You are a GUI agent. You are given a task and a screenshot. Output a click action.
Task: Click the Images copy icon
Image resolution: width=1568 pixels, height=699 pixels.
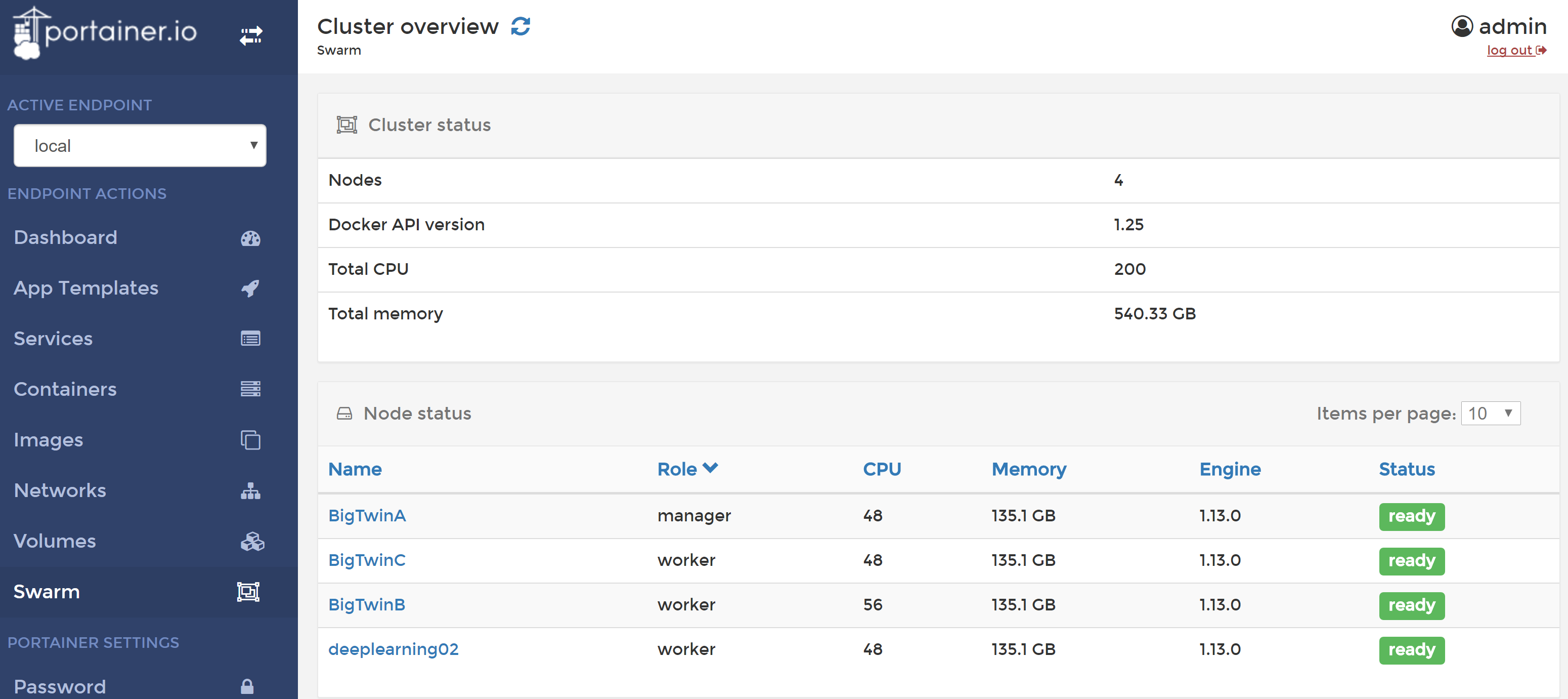250,440
